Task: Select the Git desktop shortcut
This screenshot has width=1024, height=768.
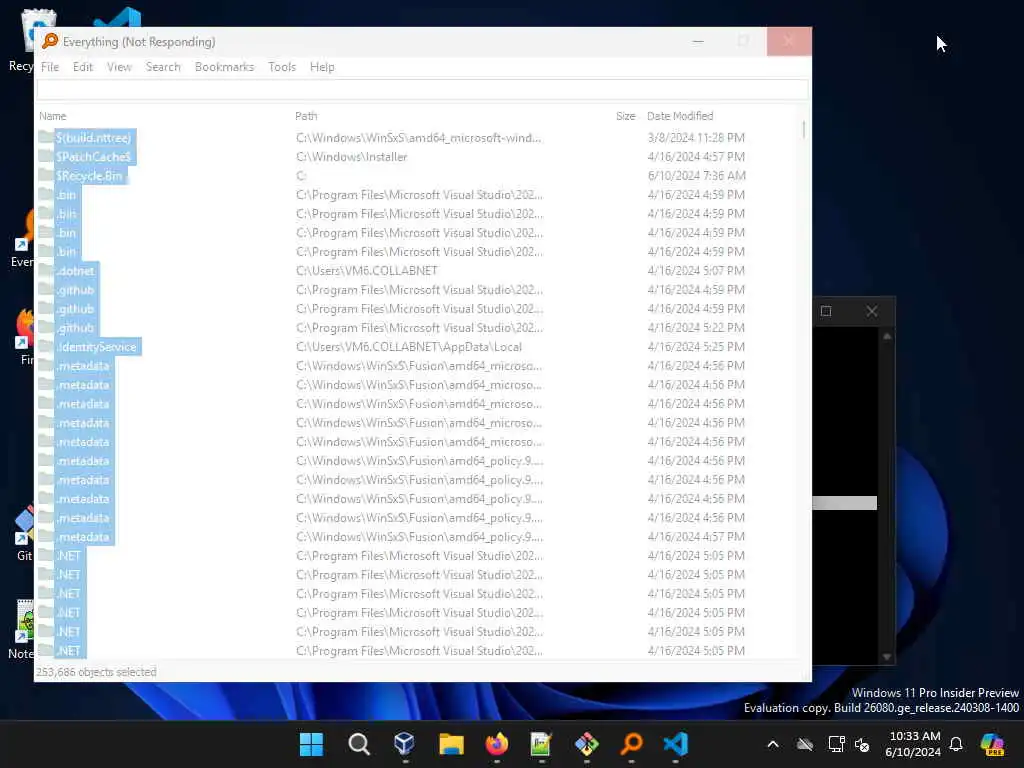Action: click(24, 534)
